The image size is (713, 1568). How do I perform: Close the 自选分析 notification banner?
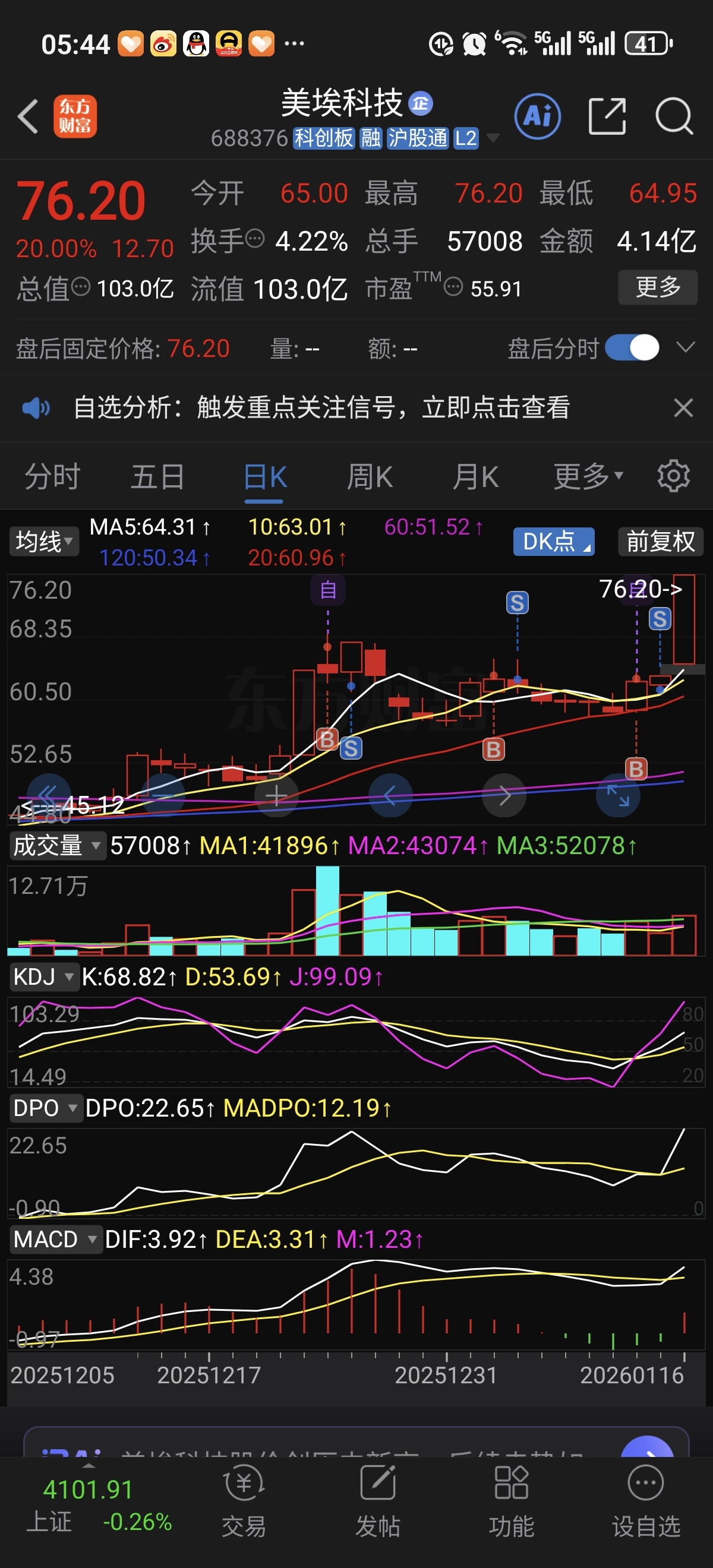coord(683,407)
